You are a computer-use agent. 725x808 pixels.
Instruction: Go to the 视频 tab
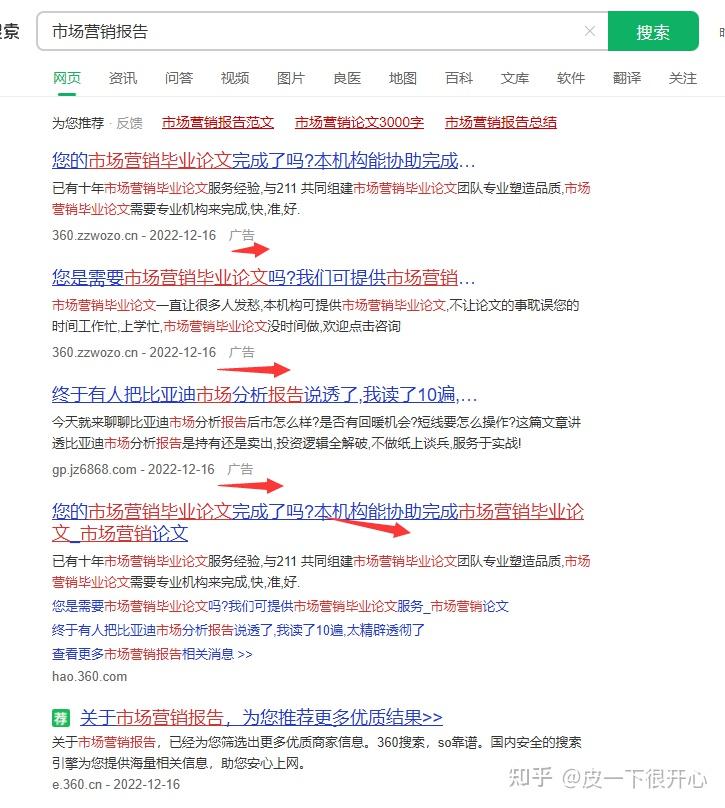[x=235, y=78]
